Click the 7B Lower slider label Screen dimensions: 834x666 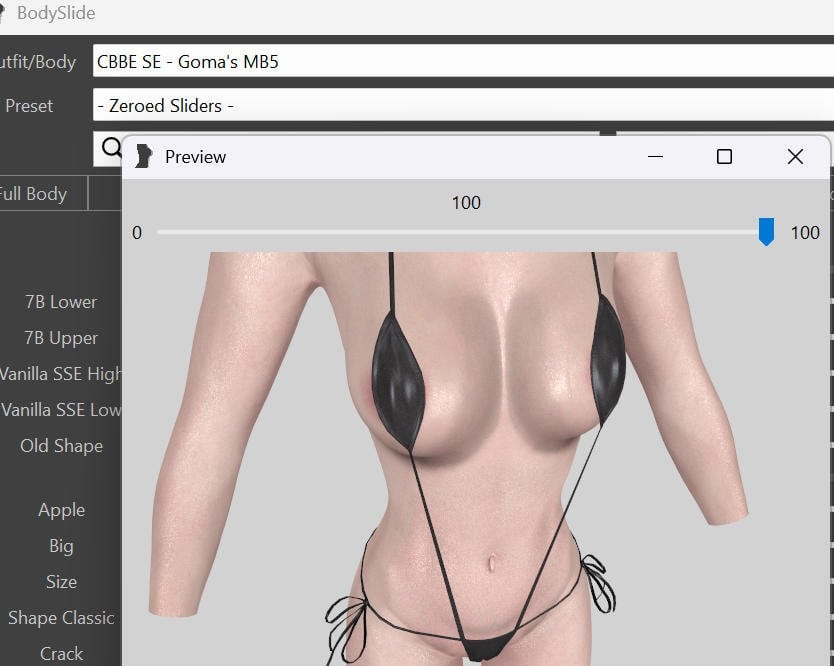pyautogui.click(x=61, y=302)
